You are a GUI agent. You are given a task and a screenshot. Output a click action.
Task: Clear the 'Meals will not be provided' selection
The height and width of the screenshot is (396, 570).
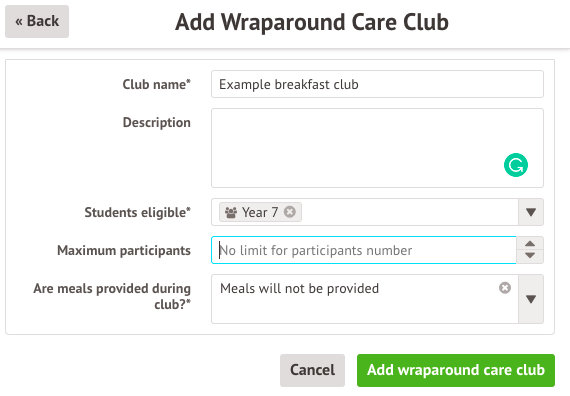click(x=505, y=288)
